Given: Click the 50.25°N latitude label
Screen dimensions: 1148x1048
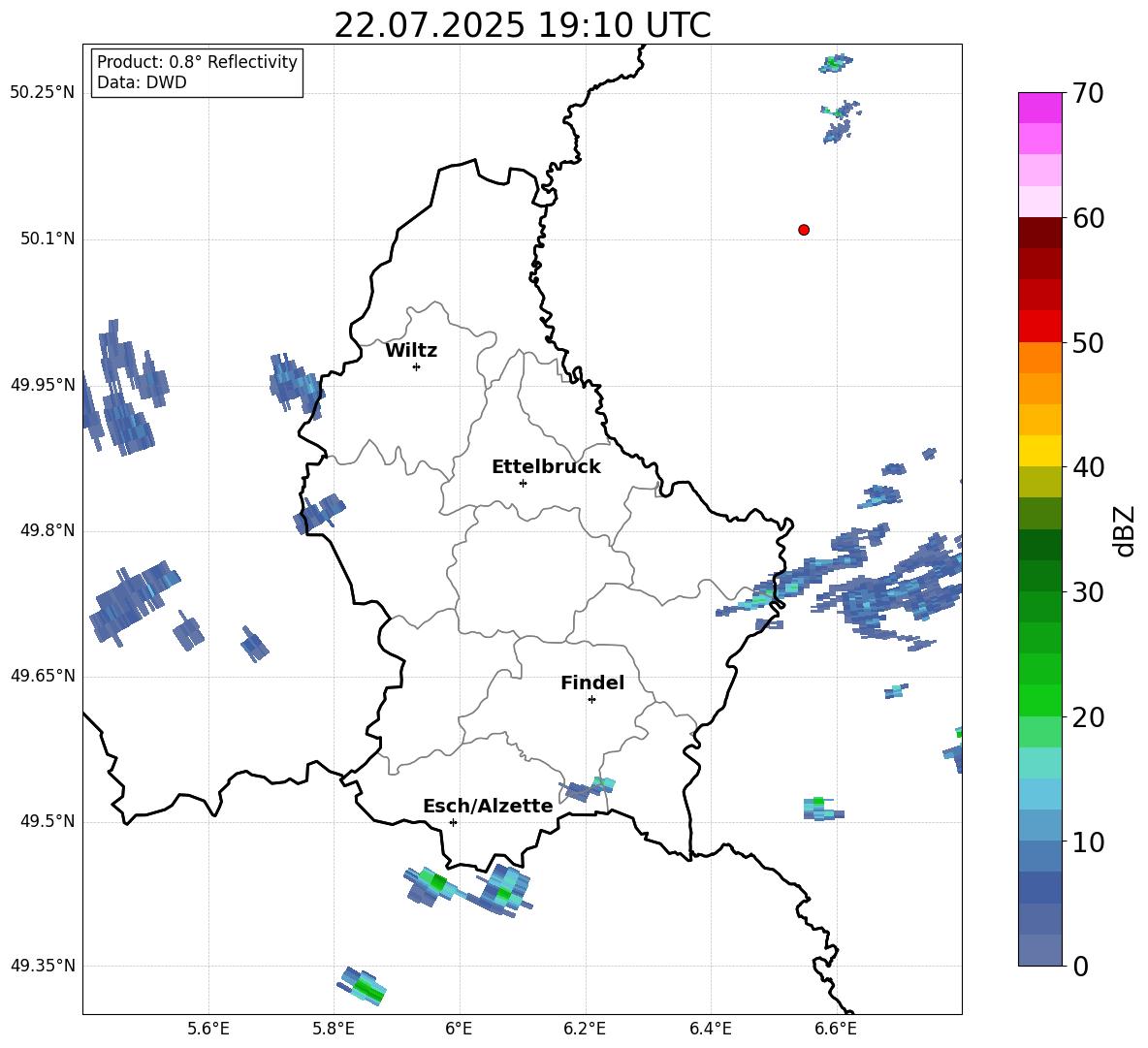Looking at the screenshot, I should [x=43, y=93].
